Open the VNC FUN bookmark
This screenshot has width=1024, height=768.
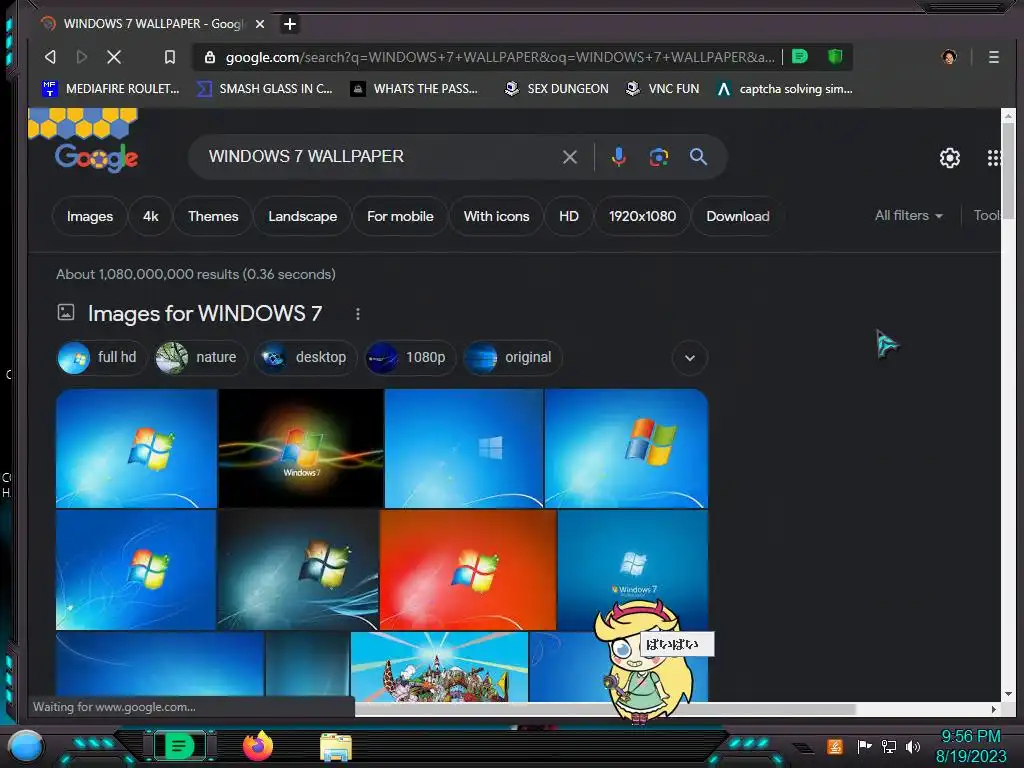click(662, 89)
